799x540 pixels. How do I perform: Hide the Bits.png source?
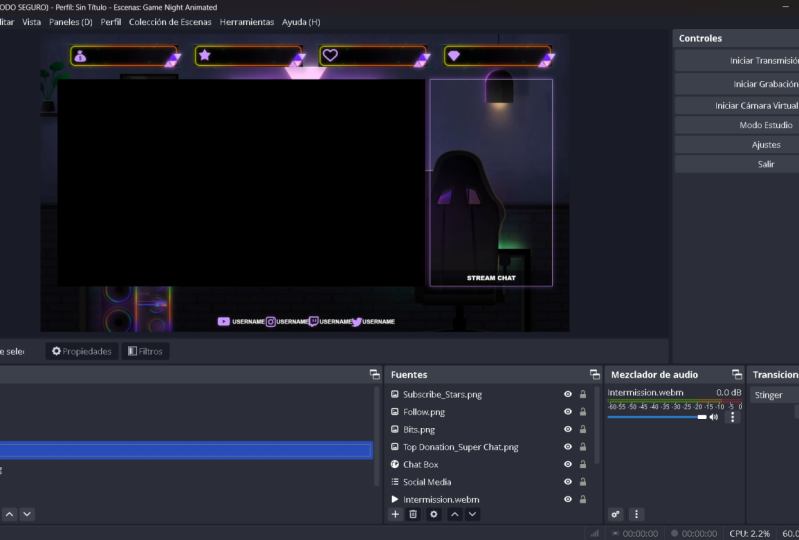[x=568, y=429]
